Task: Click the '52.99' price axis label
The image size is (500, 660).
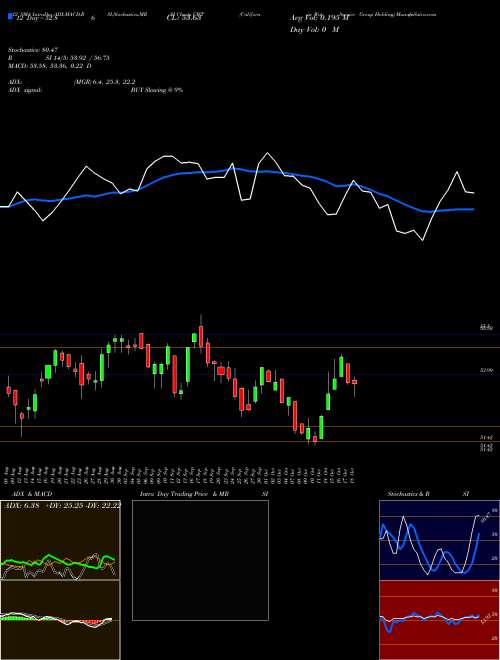Action: click(x=486, y=370)
